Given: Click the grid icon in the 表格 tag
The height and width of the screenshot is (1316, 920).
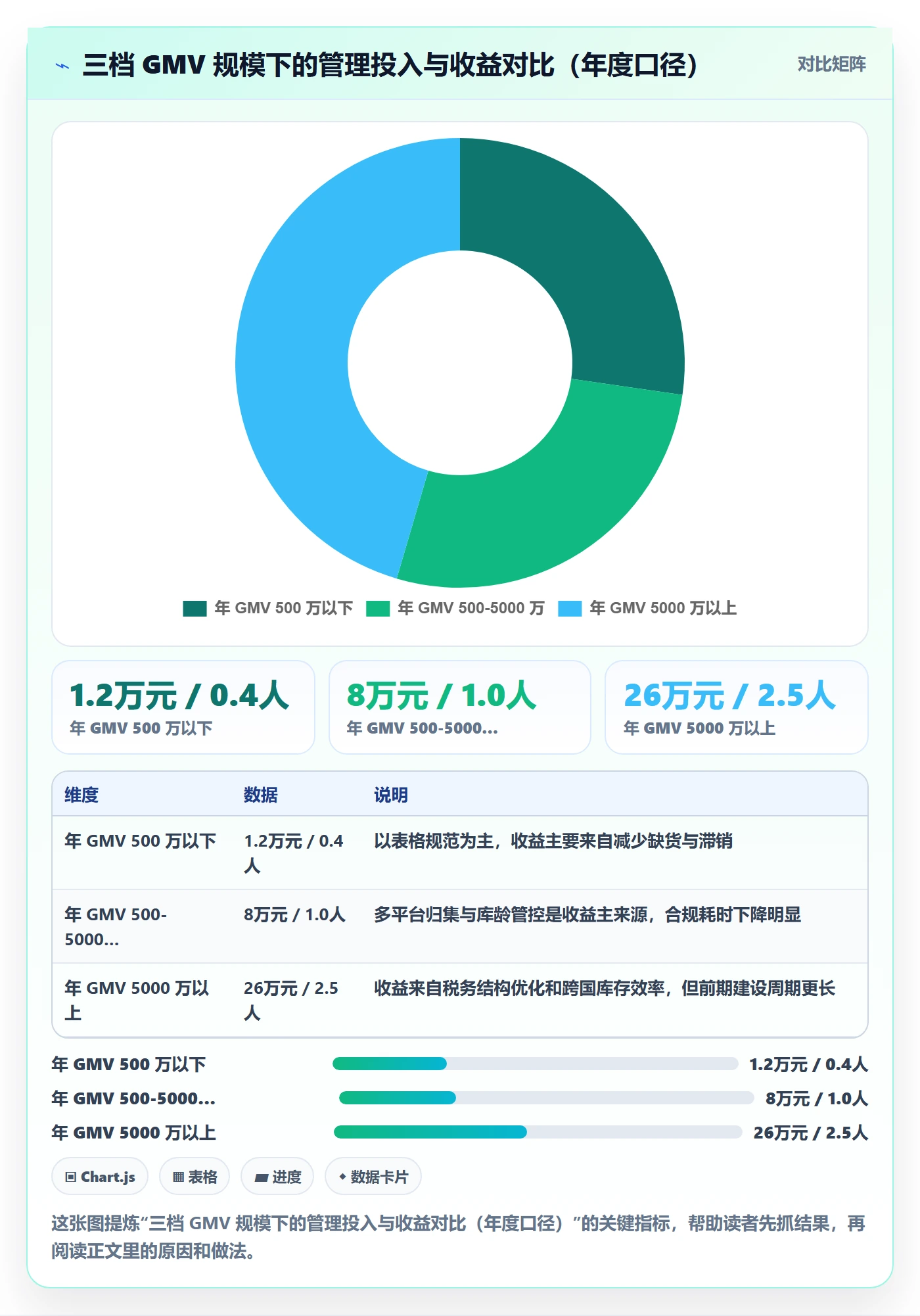Looking at the screenshot, I should 179,1177.
